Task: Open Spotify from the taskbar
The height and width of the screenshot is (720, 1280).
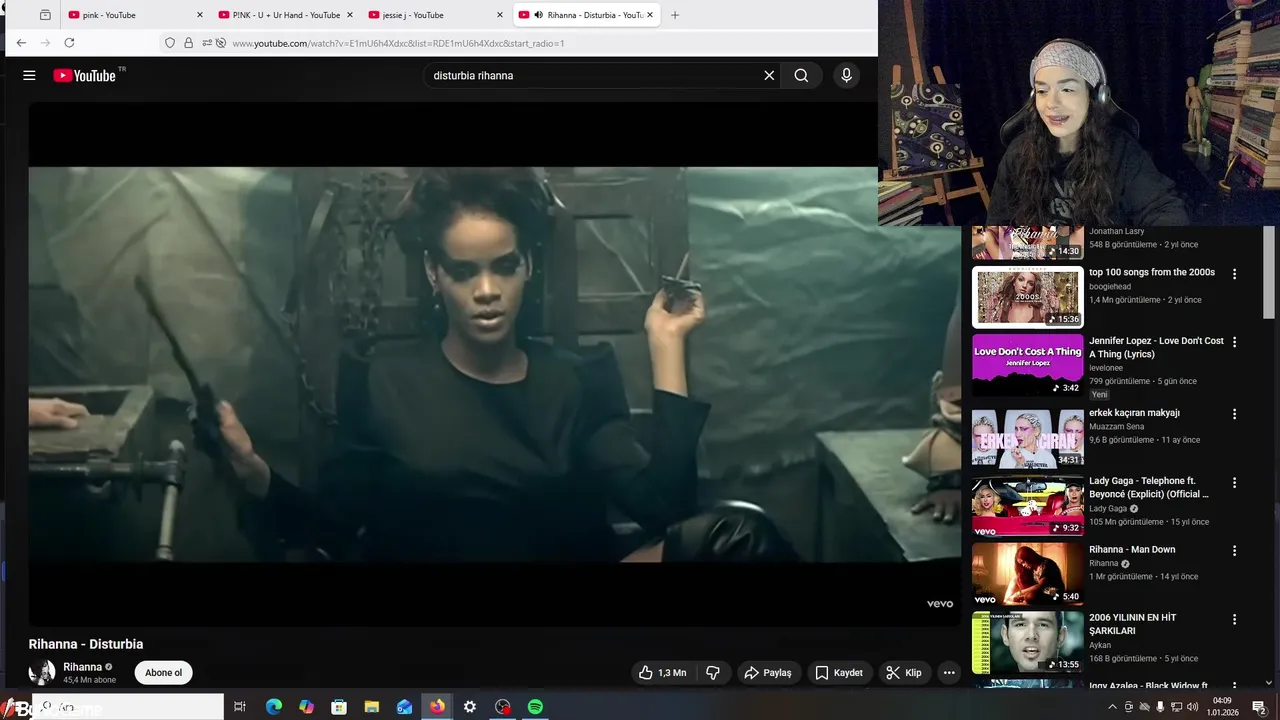Action: coord(535,707)
